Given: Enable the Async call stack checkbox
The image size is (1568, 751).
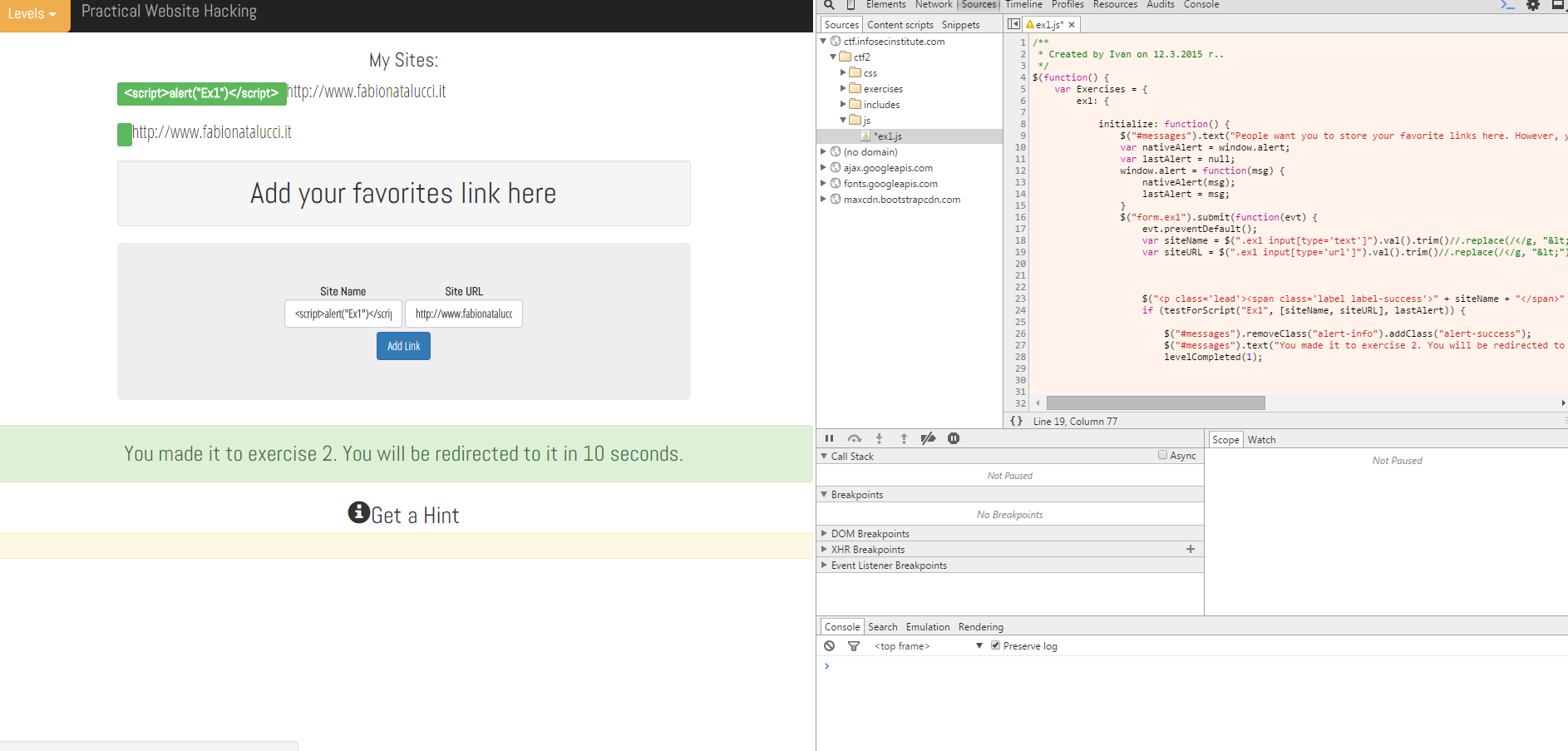Looking at the screenshot, I should click(x=1162, y=455).
